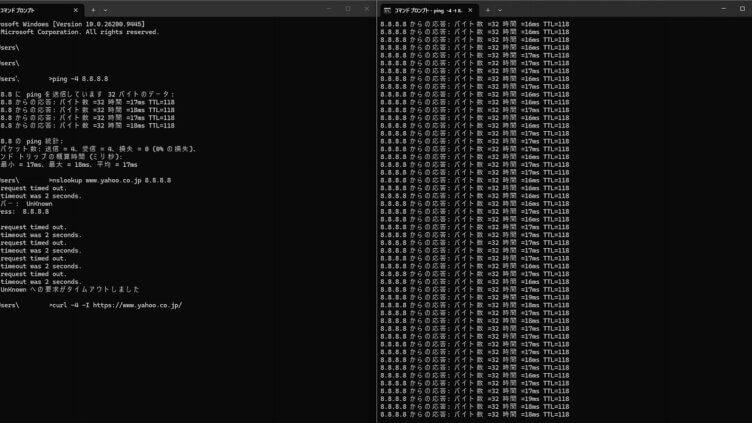752x423 pixels.
Task: Close the ping -4 -t tab in right window
Action: tap(470, 10)
